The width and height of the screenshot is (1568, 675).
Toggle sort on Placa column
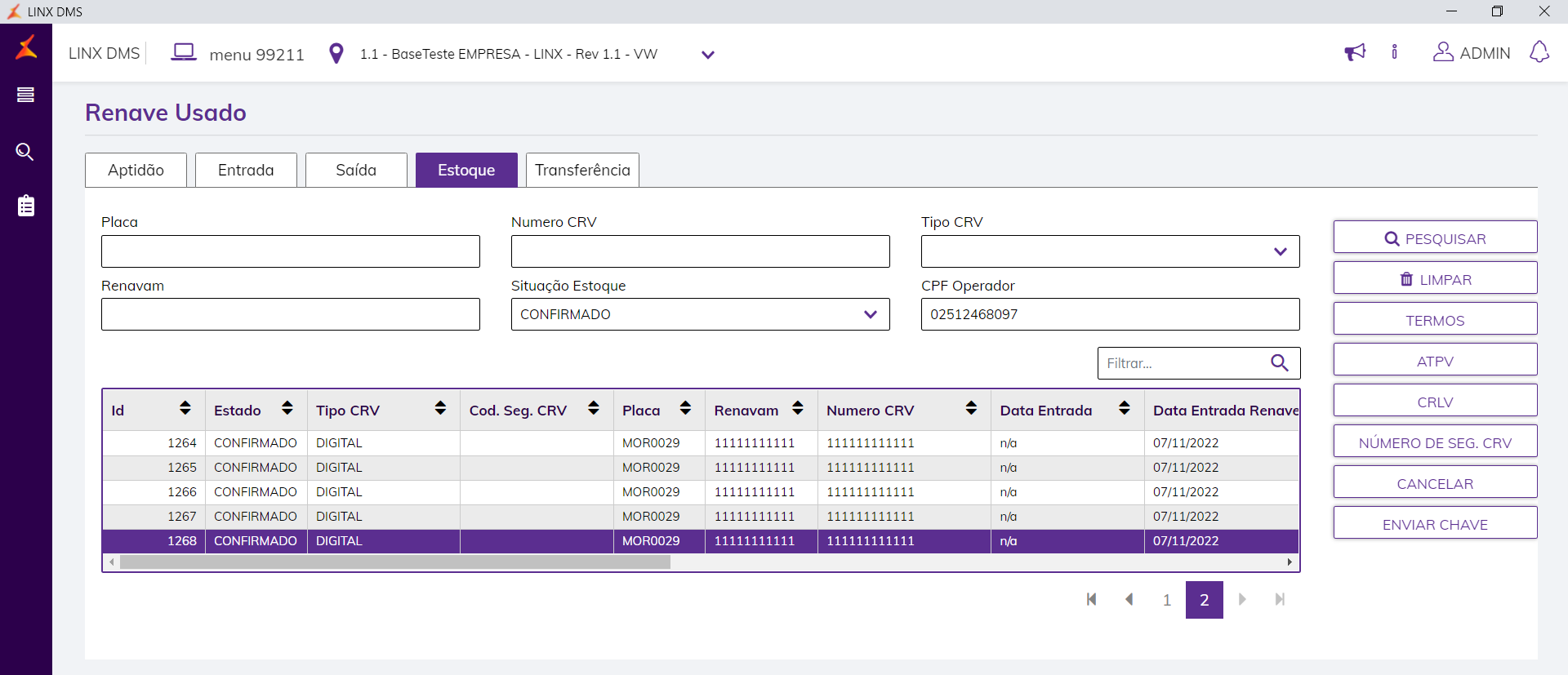[x=685, y=408]
